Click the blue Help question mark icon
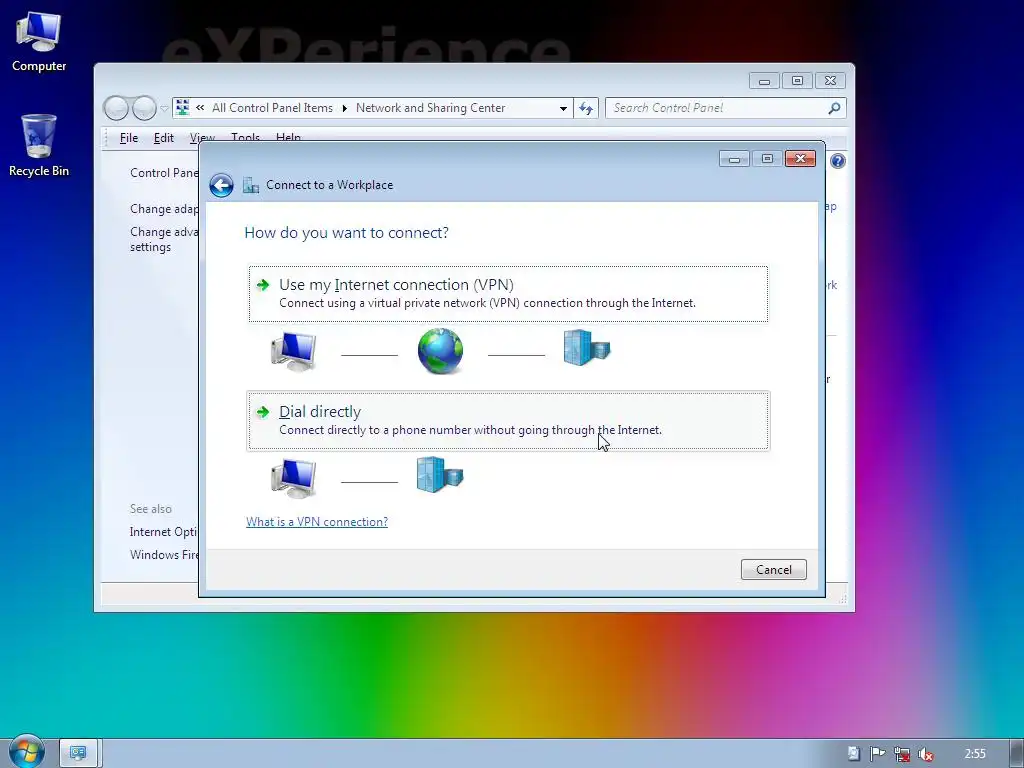This screenshot has width=1024, height=768. [838, 161]
